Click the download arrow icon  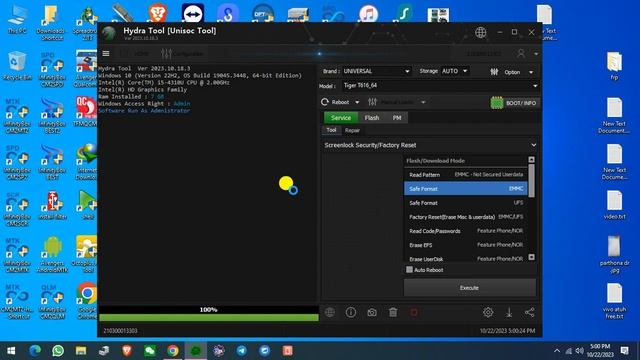click(509, 312)
